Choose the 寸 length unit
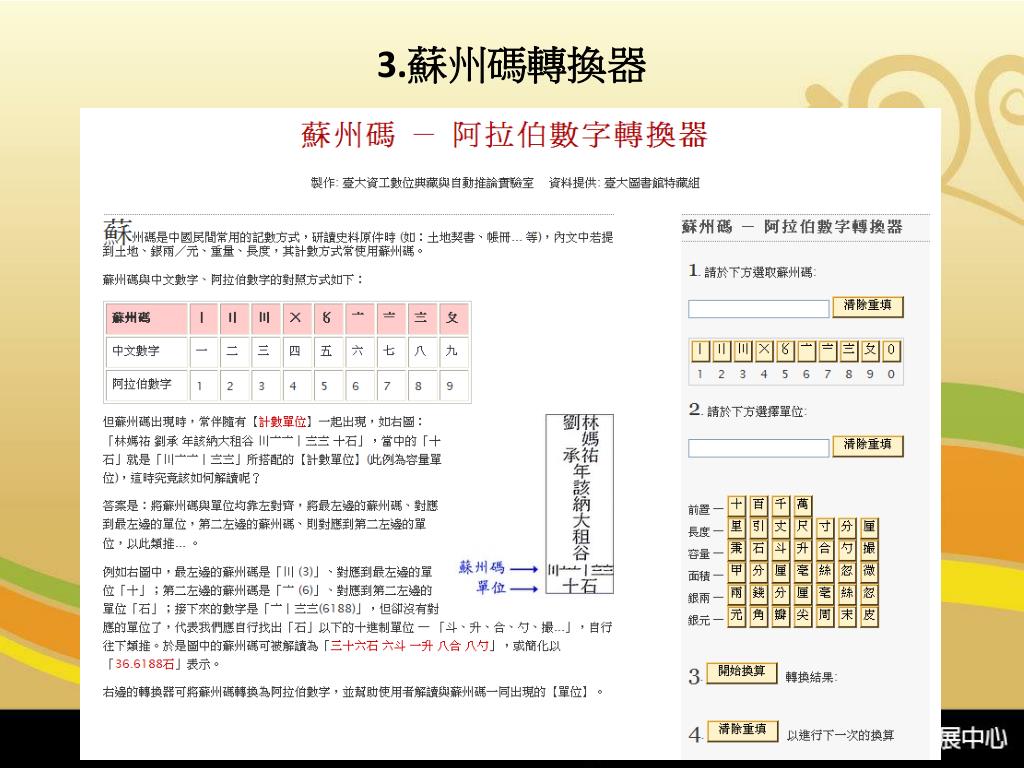Viewport: 1024px width, 768px height. (825, 528)
